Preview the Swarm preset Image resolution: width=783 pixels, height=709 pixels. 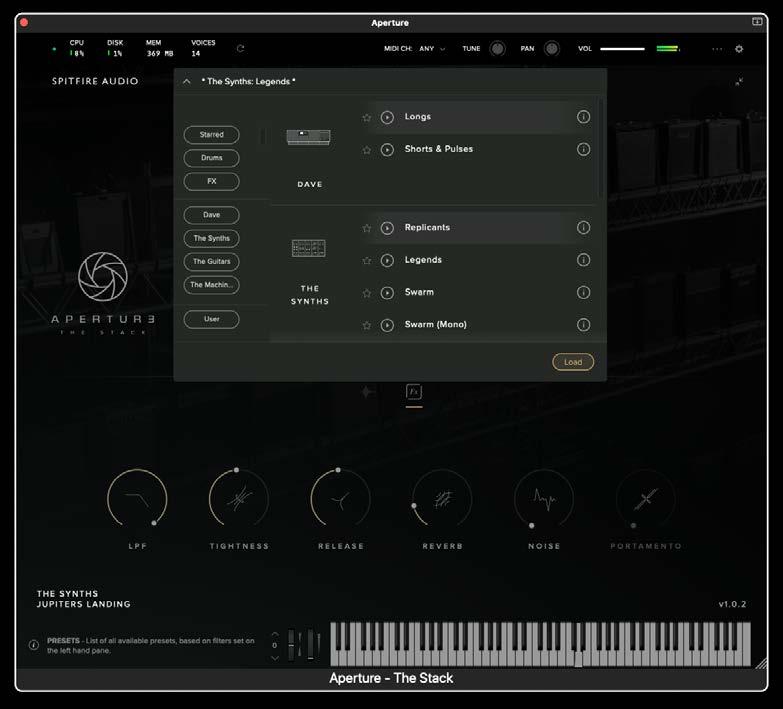387,293
